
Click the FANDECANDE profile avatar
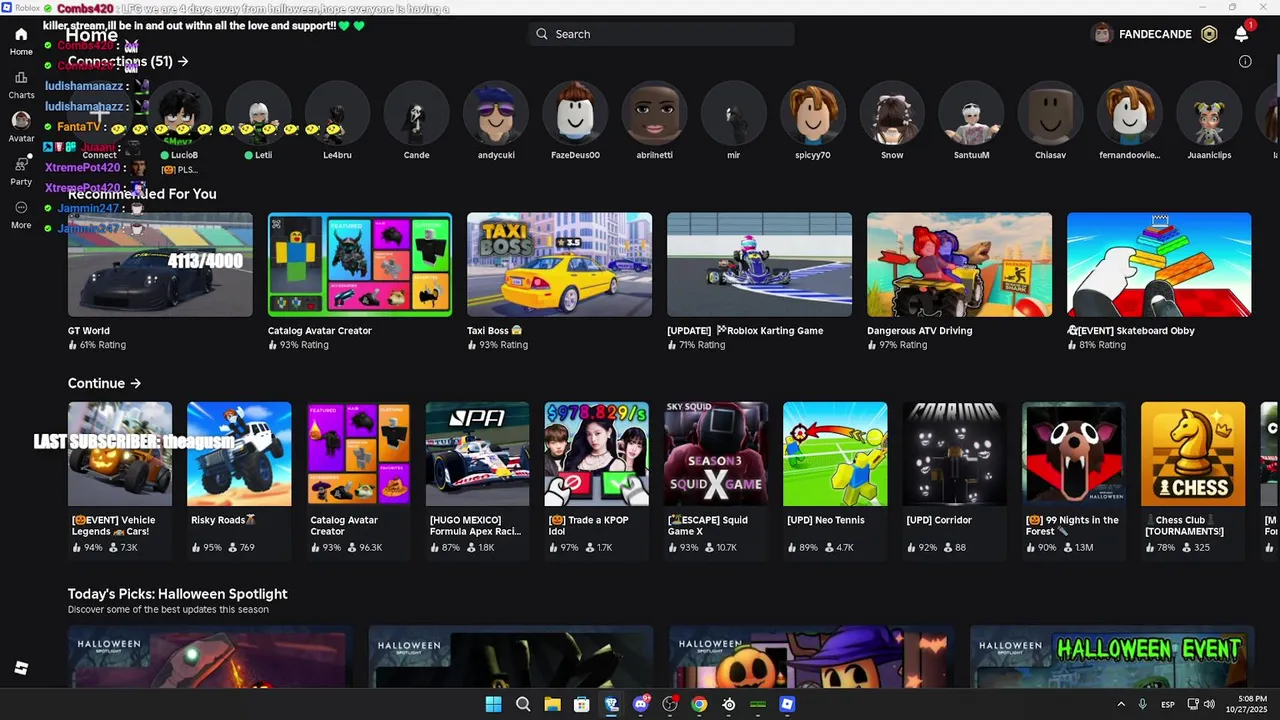click(1102, 34)
